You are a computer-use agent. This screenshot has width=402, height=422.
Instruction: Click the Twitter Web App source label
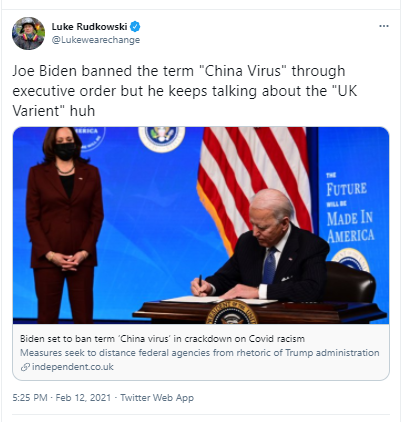click(157, 398)
